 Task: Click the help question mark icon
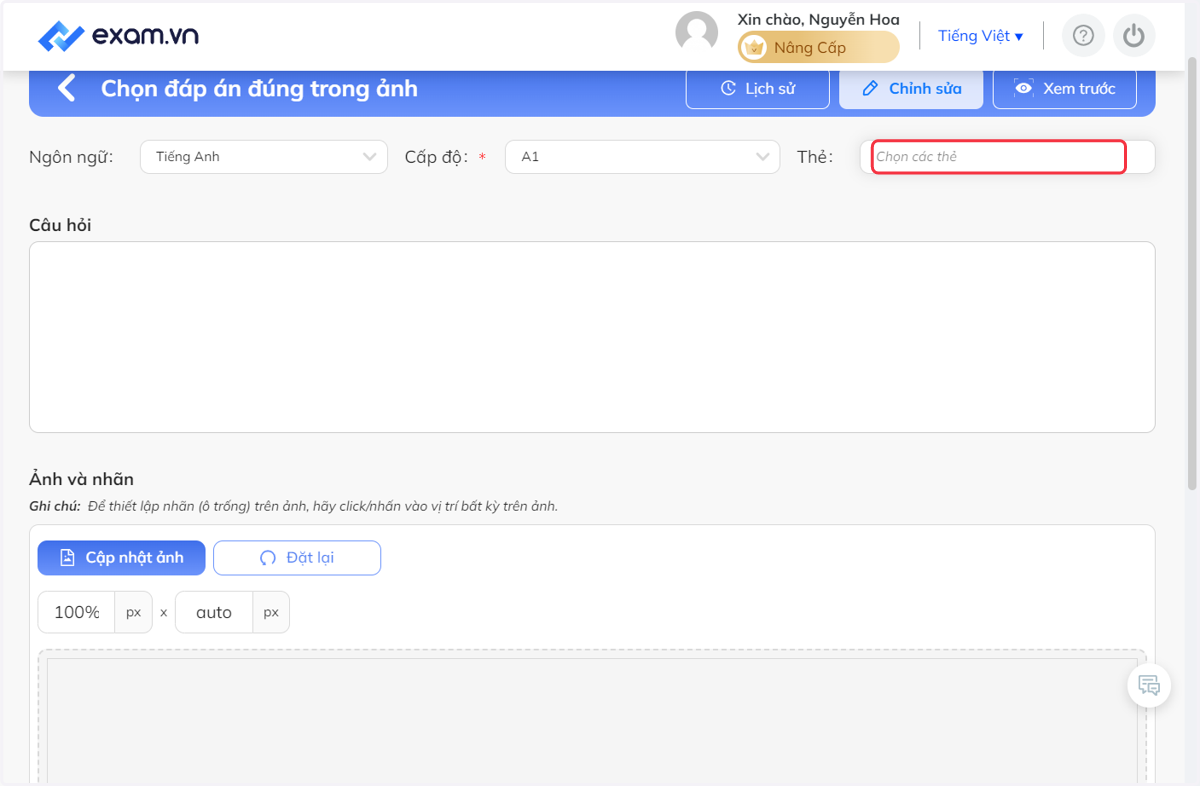[x=1083, y=36]
